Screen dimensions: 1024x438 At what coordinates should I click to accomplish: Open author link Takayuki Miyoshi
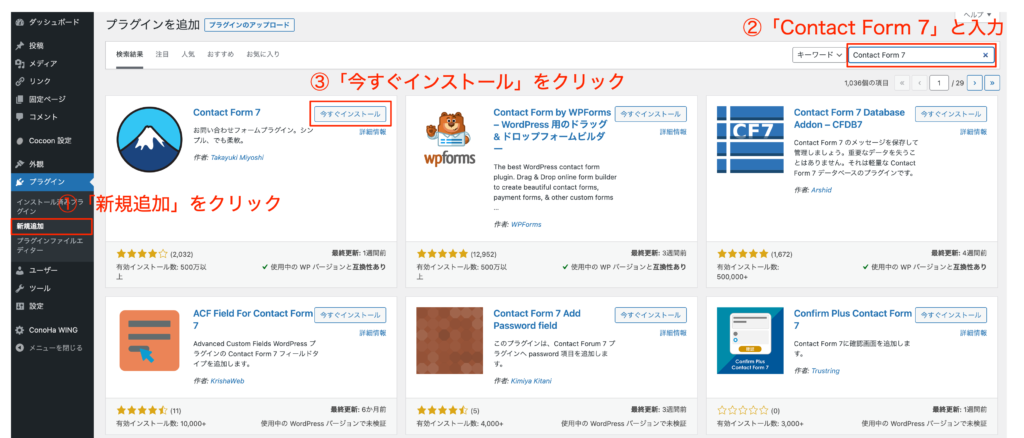click(x=237, y=157)
